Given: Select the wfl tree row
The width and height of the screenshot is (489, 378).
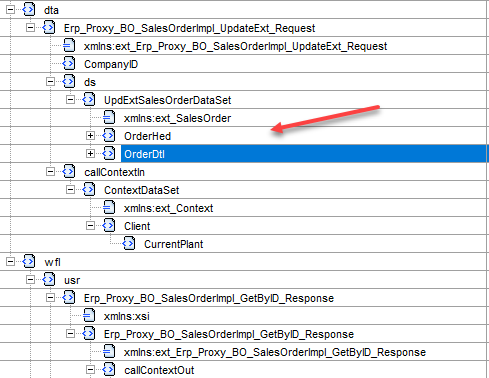Looking at the screenshot, I should coord(244,262).
